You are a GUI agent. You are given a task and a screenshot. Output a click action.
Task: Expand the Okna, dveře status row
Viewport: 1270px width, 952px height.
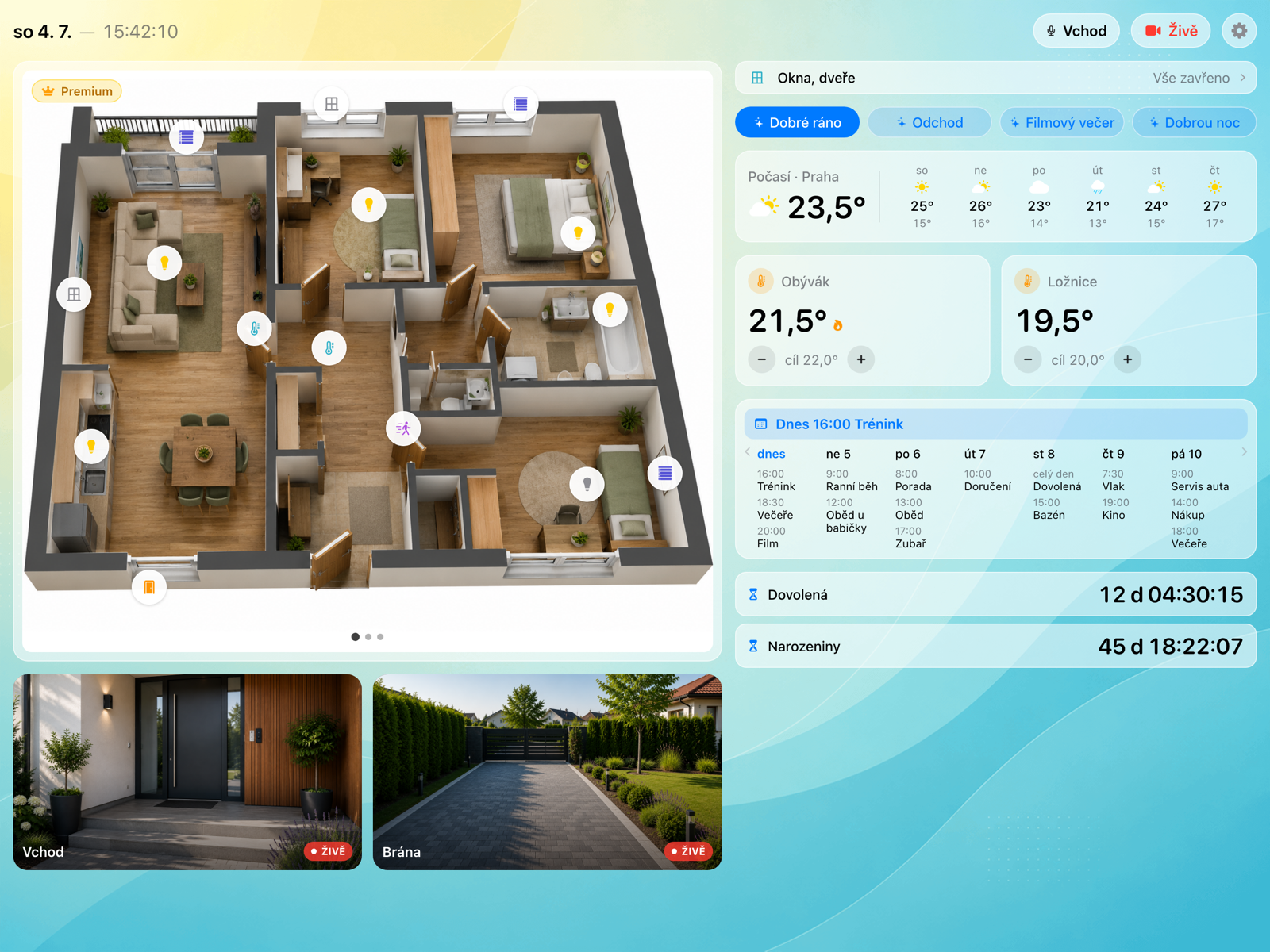pos(995,78)
